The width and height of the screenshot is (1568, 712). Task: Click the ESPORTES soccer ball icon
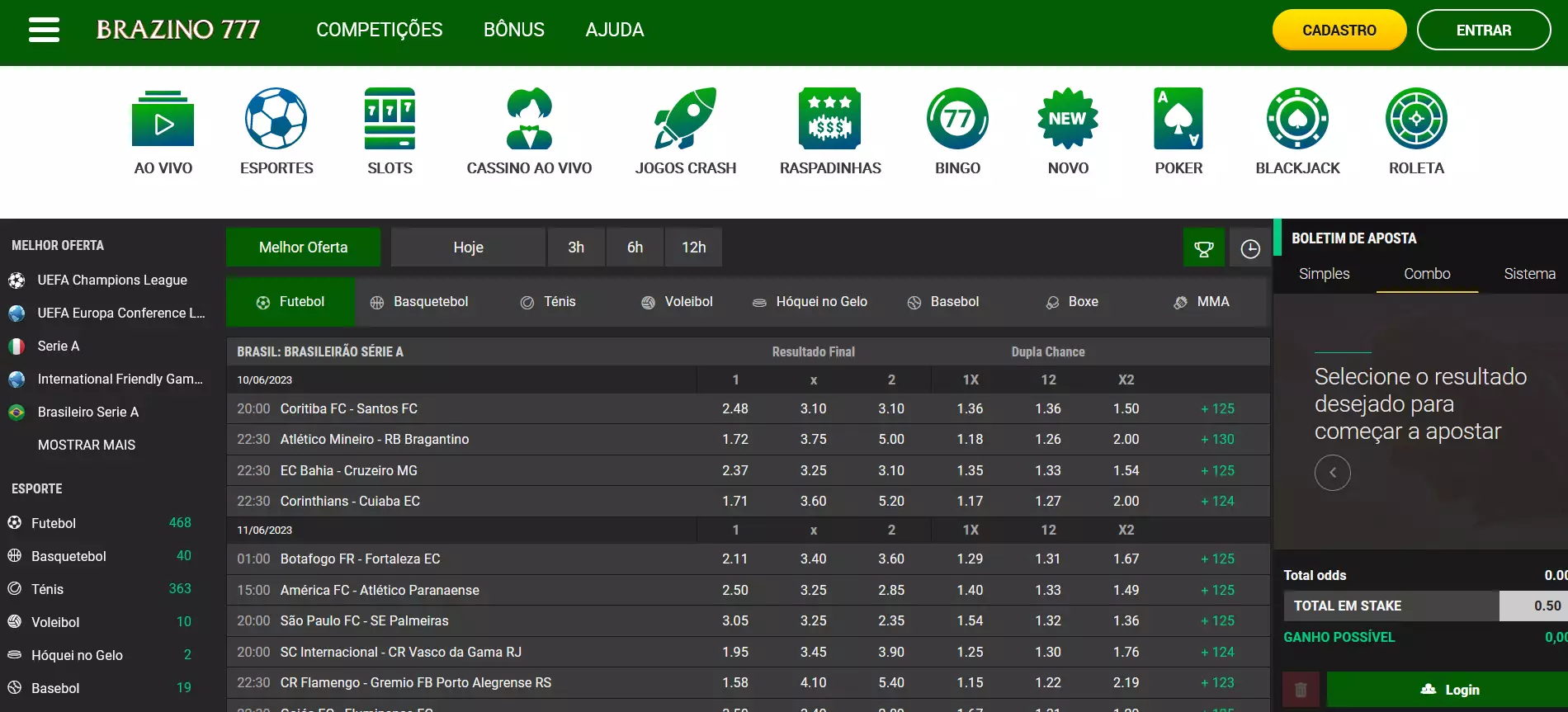pos(276,120)
